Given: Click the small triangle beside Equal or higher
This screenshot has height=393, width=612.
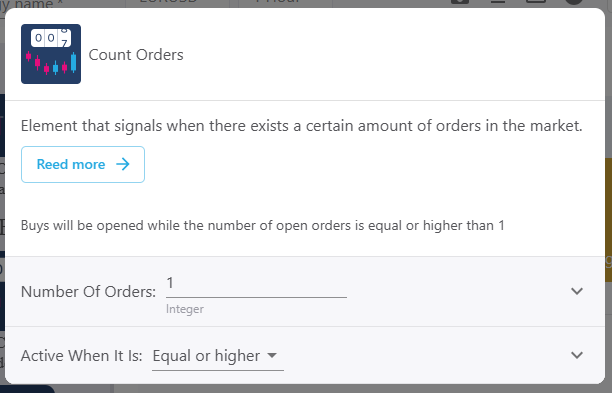Looking at the screenshot, I should pos(272,356).
